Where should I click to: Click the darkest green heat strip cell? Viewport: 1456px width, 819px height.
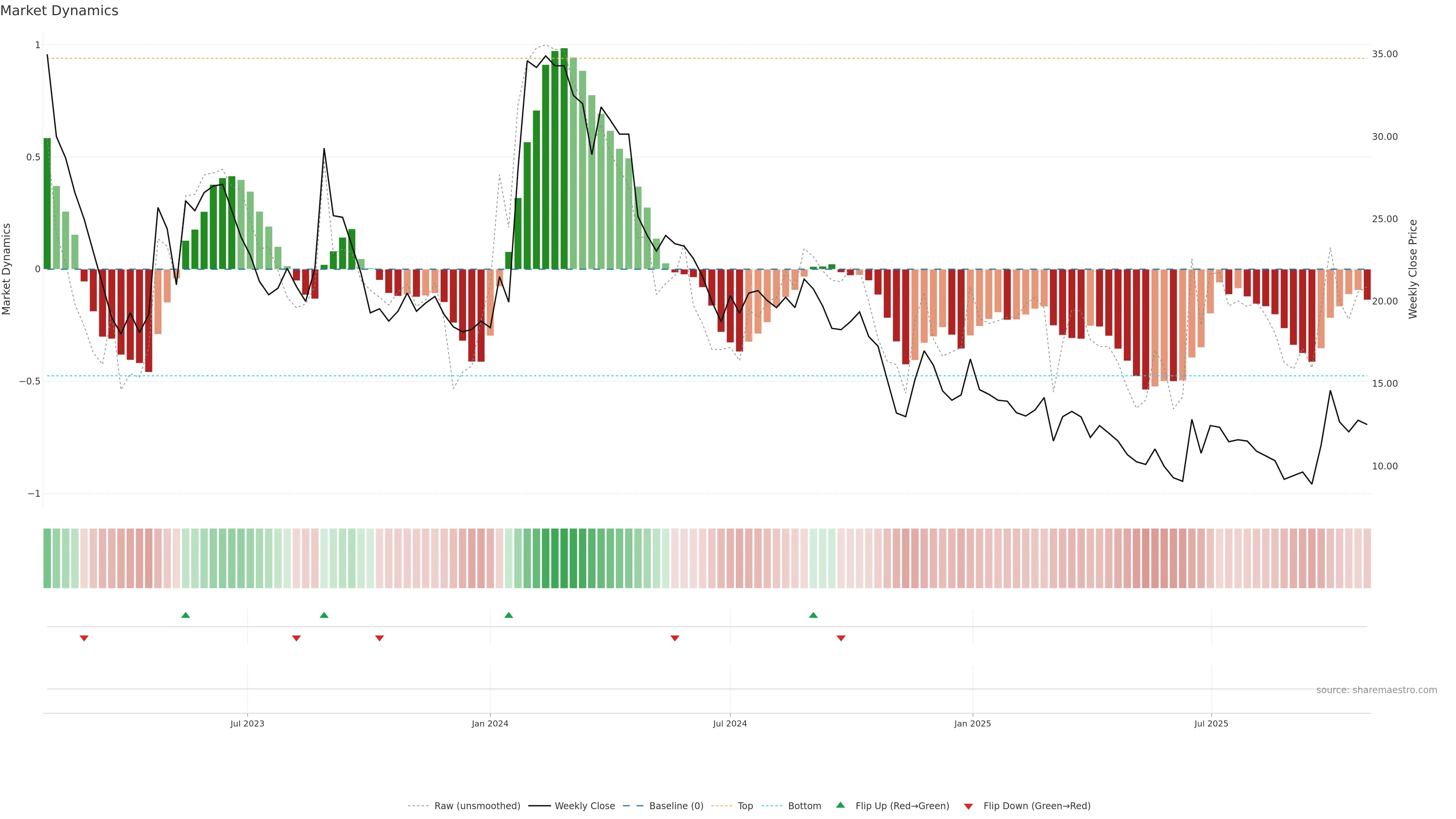(564, 558)
